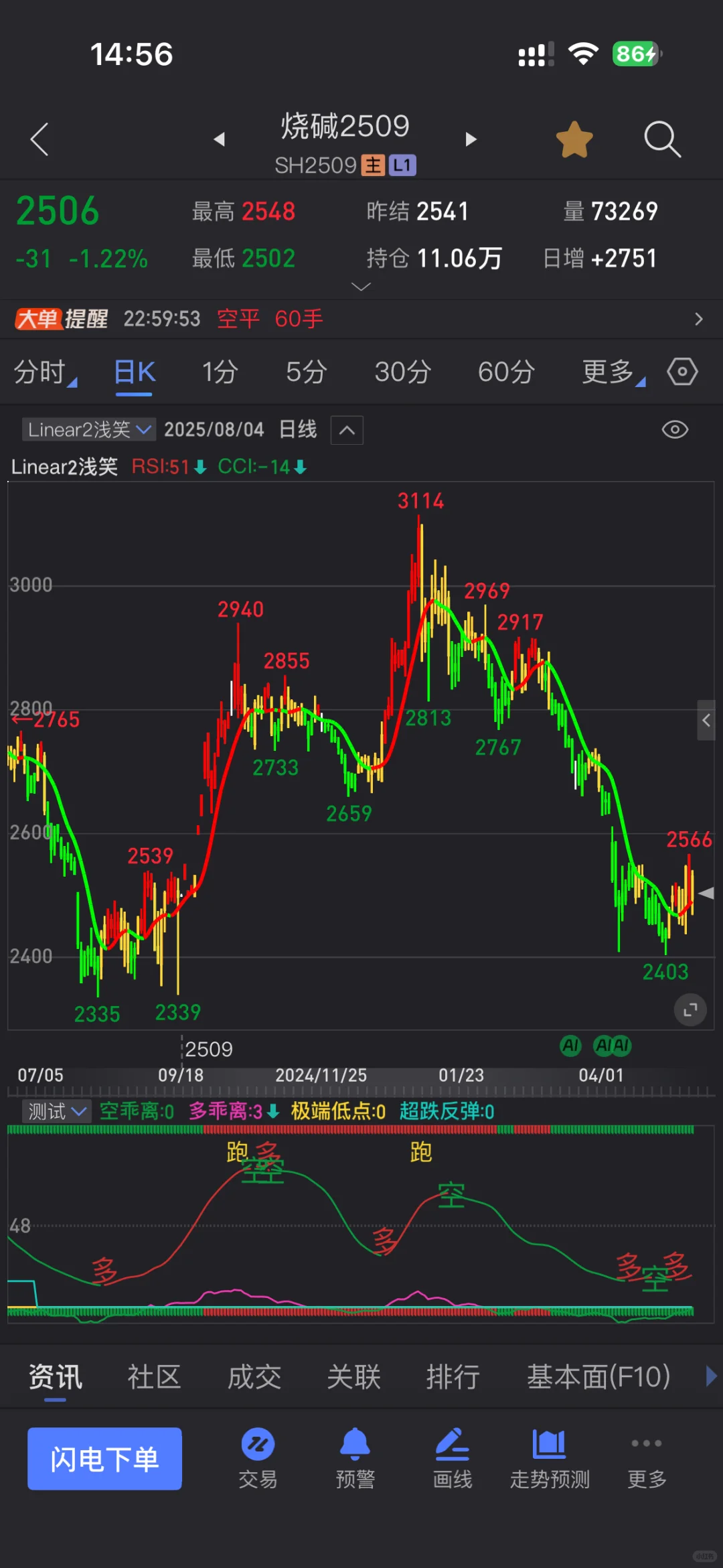The height and width of the screenshot is (1568, 723).
Task: Select the 60分 tab
Action: (x=506, y=372)
